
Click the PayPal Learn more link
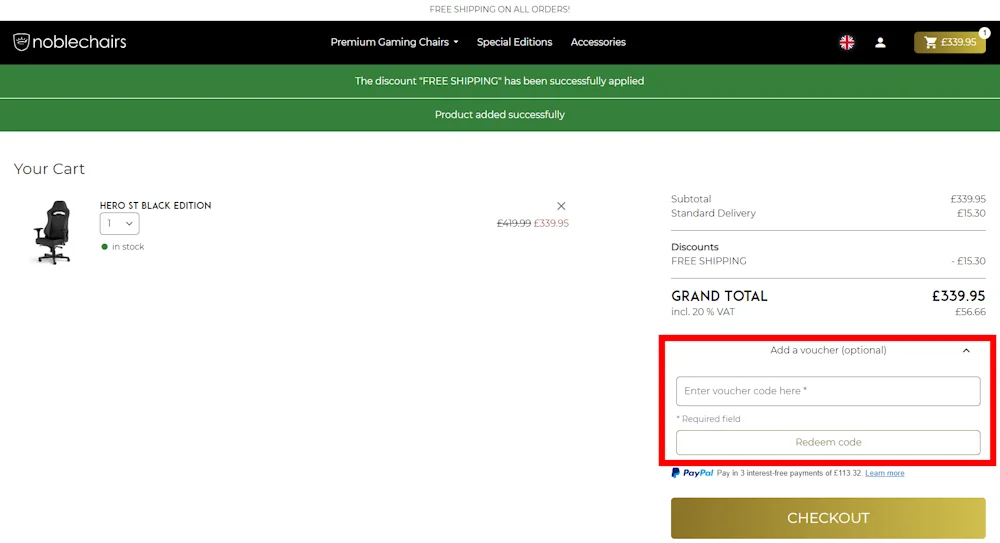pos(885,473)
